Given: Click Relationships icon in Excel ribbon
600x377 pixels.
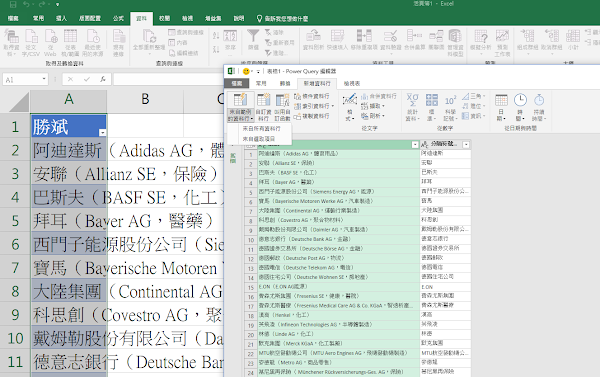Looking at the screenshot, I should [436, 36].
